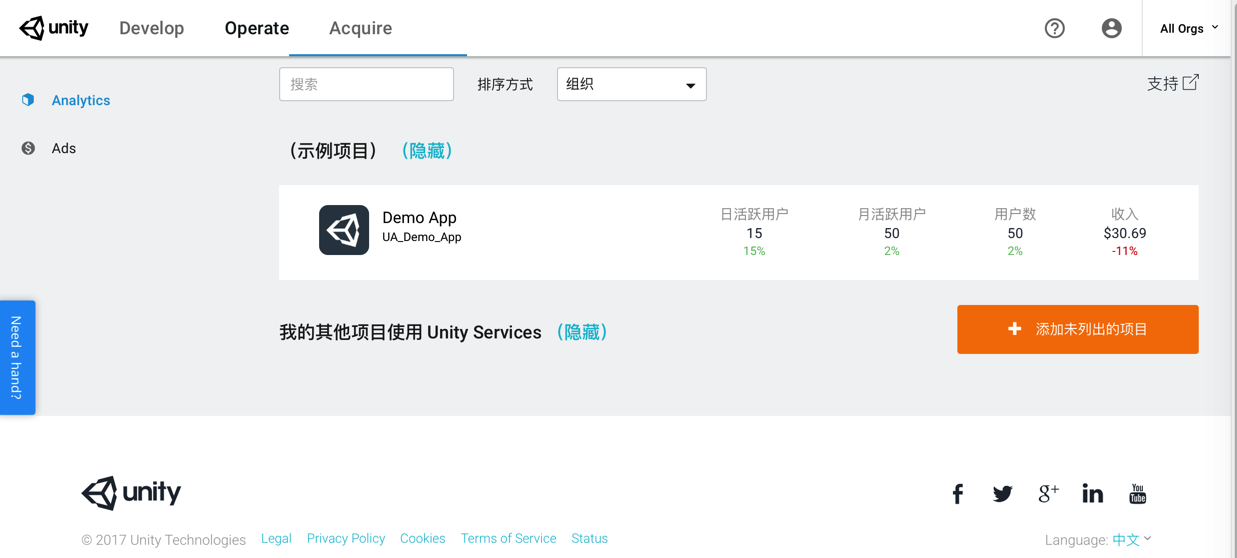Image resolution: width=1237 pixels, height=558 pixels.
Task: Click the 添加未列出的项目 orange button
Action: click(x=1078, y=329)
